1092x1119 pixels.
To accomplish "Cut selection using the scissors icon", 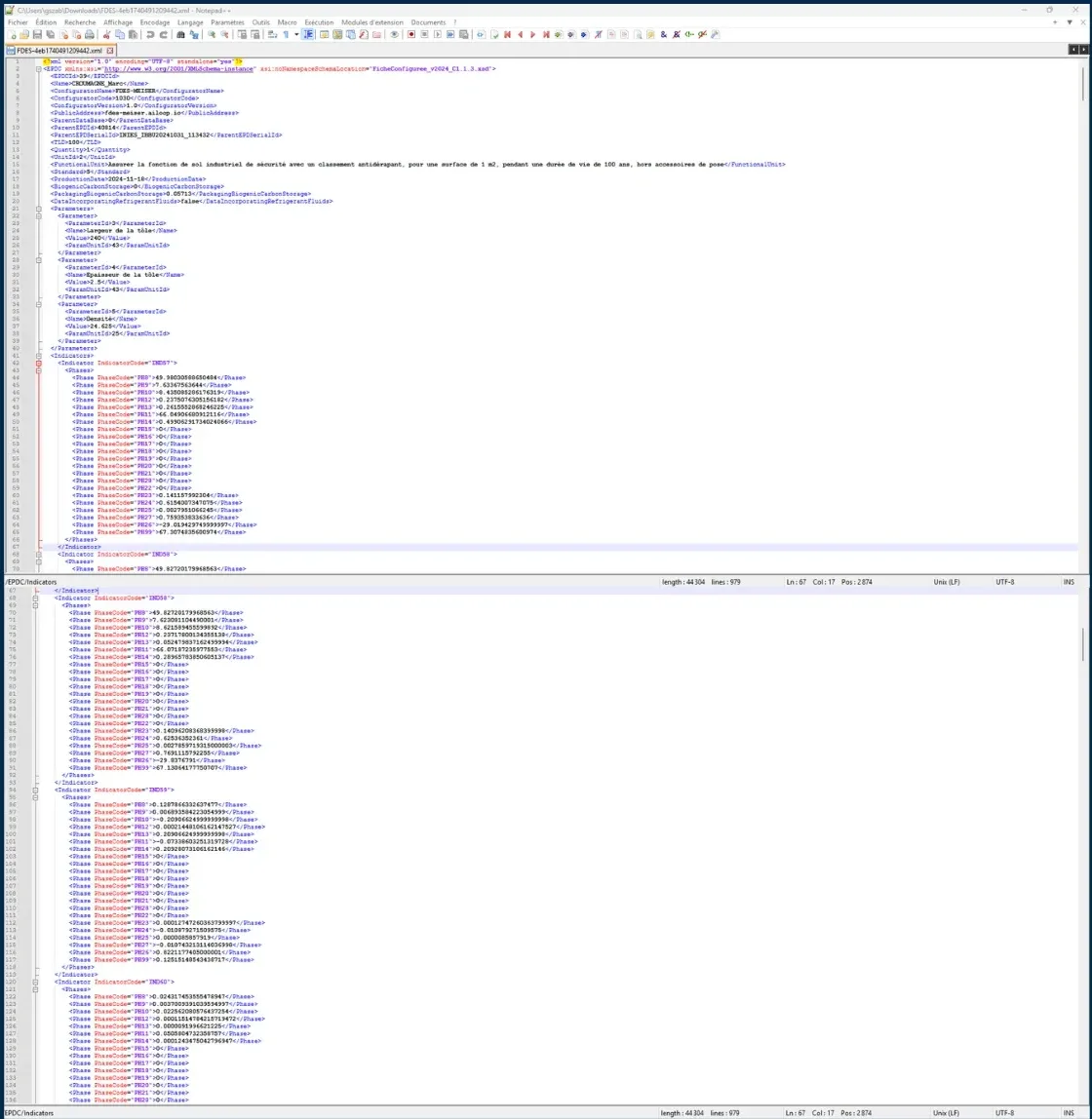I will 106,34.
